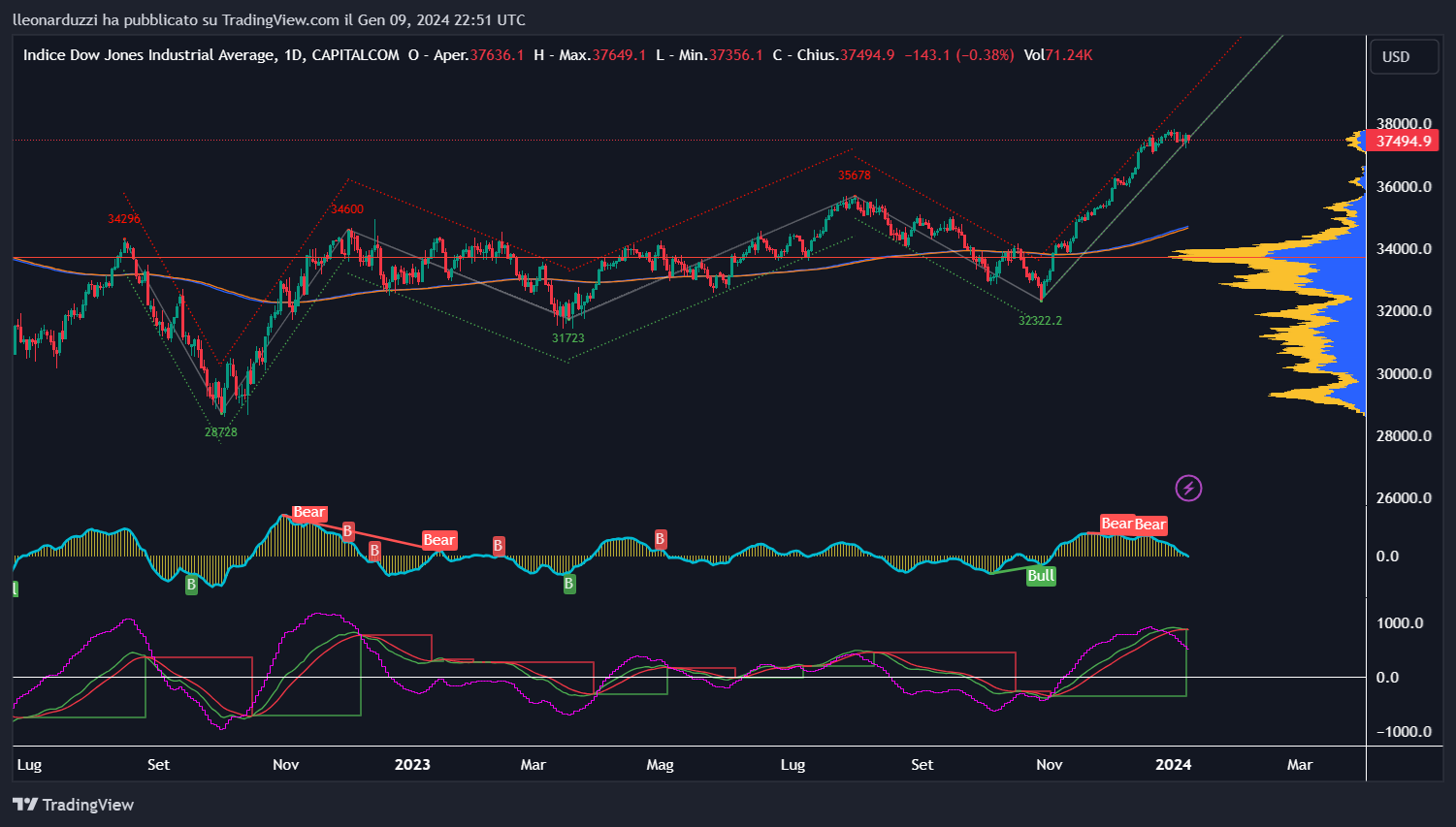Click the Mar label at far right of time axis

tap(1300, 765)
